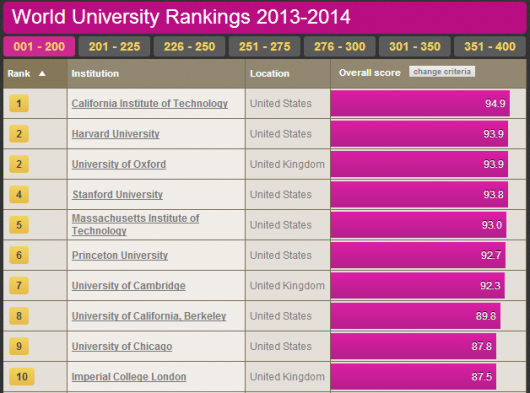This screenshot has height=393, width=530.
Task: Go to the 251 - 275 tab
Action: click(264, 46)
